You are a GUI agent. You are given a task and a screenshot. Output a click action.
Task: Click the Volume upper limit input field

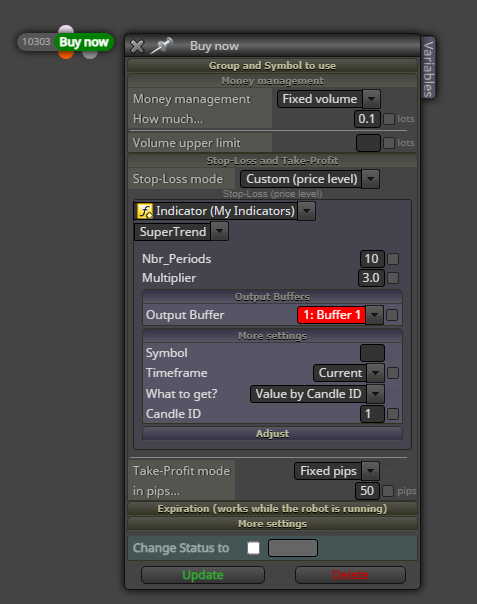(368, 143)
